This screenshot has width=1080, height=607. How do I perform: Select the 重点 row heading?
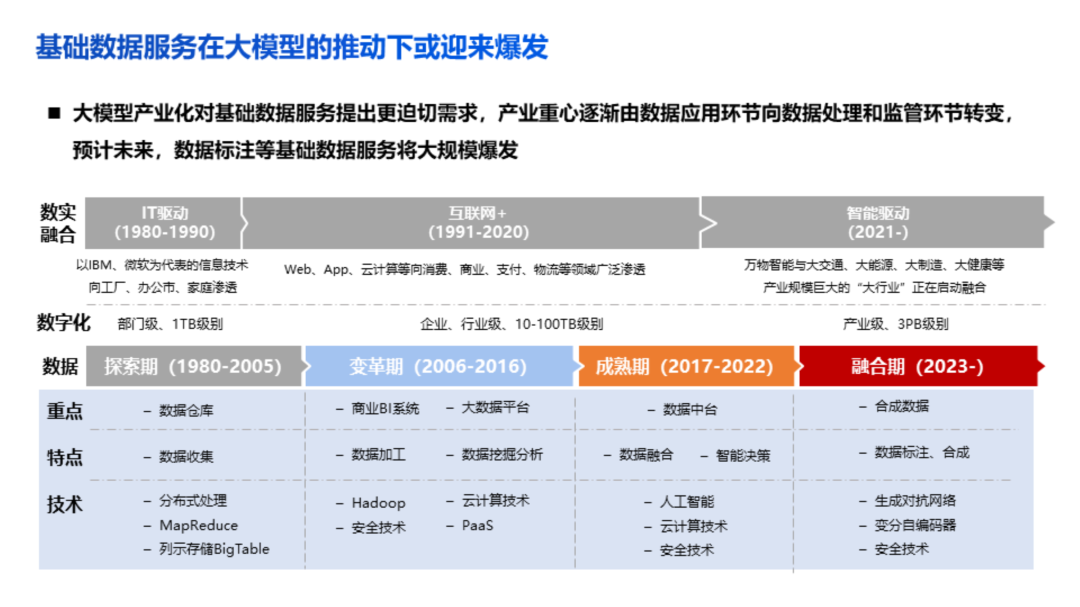(x=65, y=411)
